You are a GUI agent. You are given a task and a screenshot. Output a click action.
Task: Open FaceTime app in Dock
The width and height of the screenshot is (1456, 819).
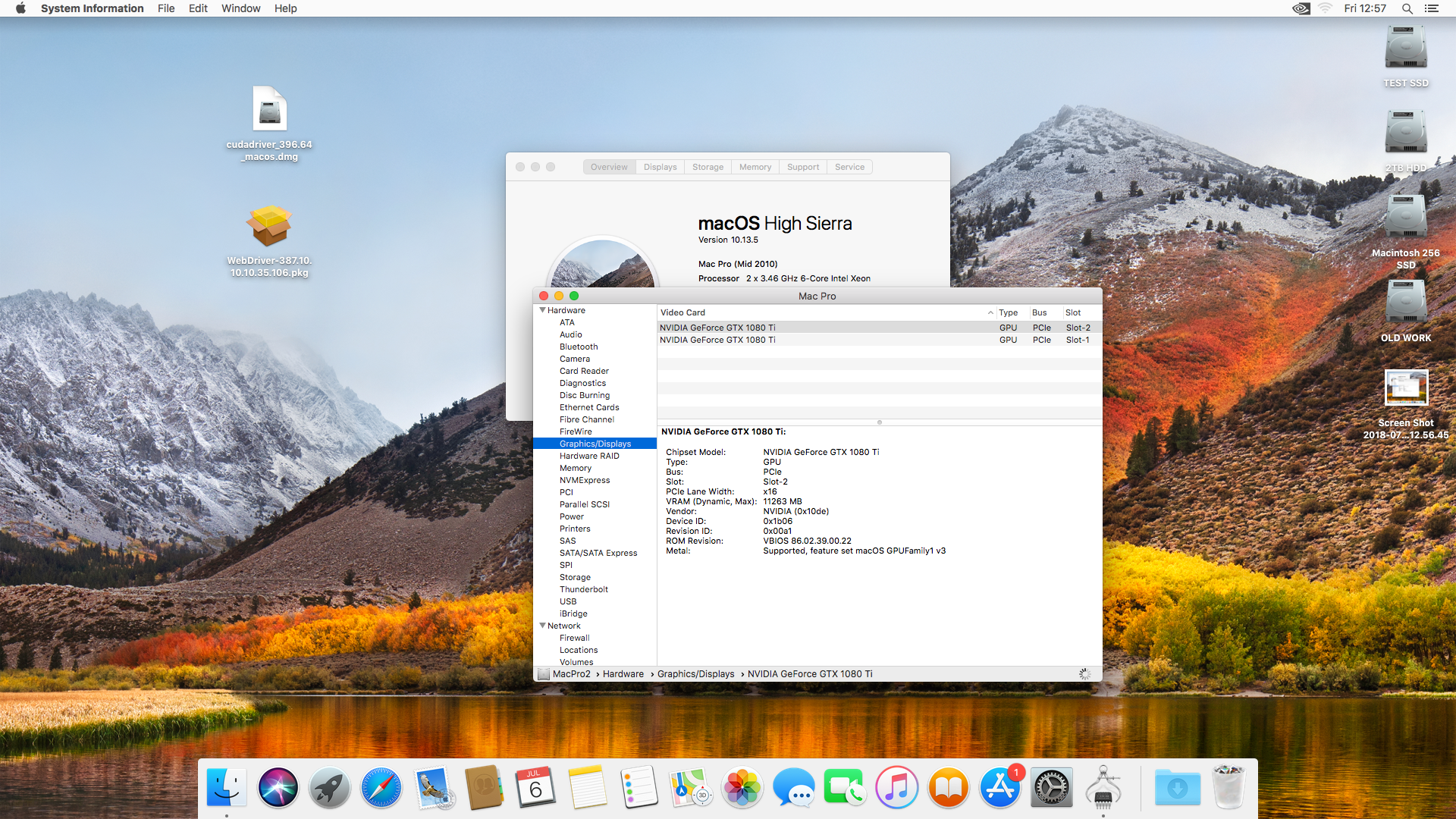[846, 787]
